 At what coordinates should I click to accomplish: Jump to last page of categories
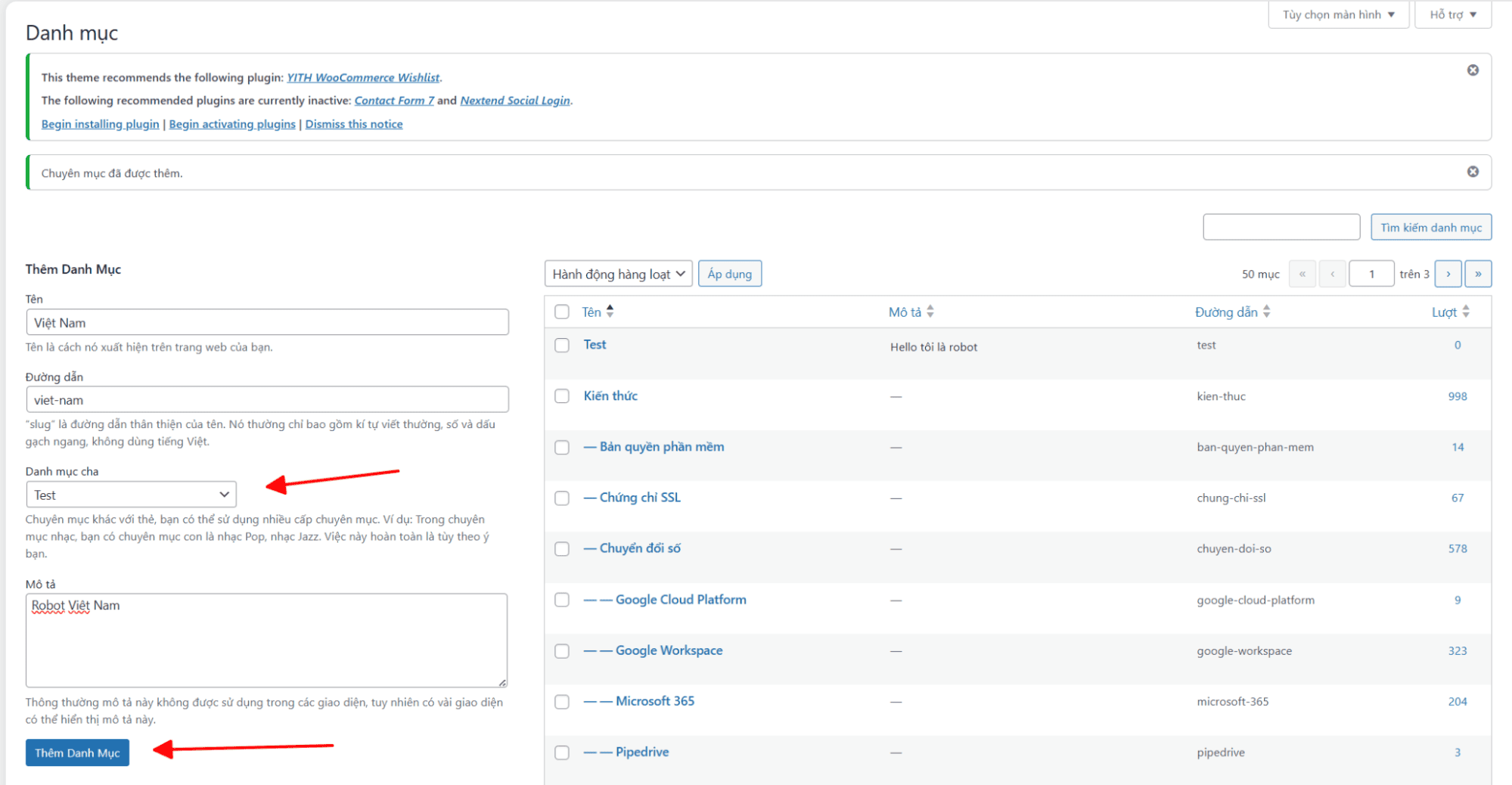coord(1477,274)
